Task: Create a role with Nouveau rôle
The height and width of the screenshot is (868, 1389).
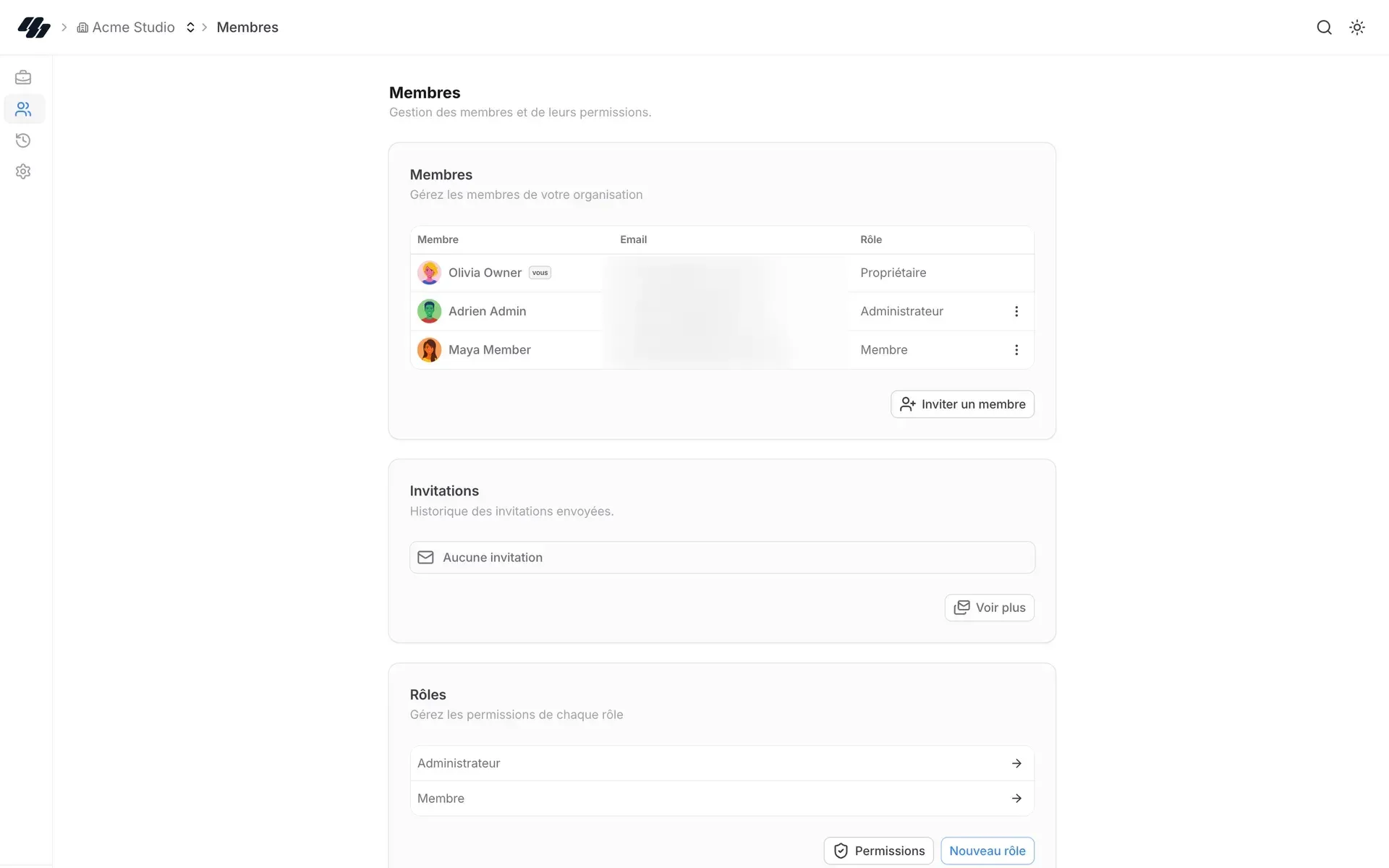Action: click(x=987, y=851)
